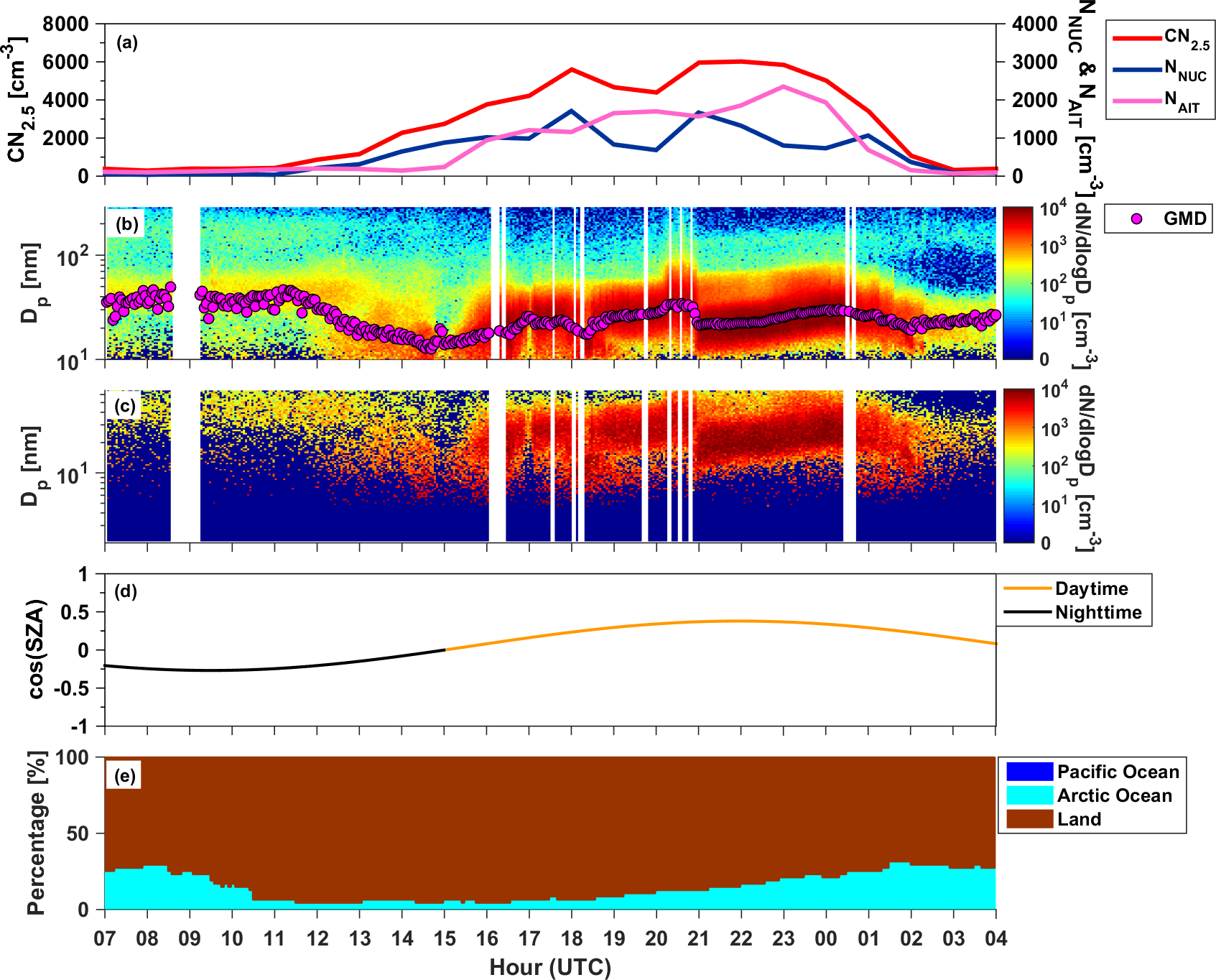Screen dimensions: 1216x980
Task: Click the black Nighttime legend line
Action: (1027, 612)
